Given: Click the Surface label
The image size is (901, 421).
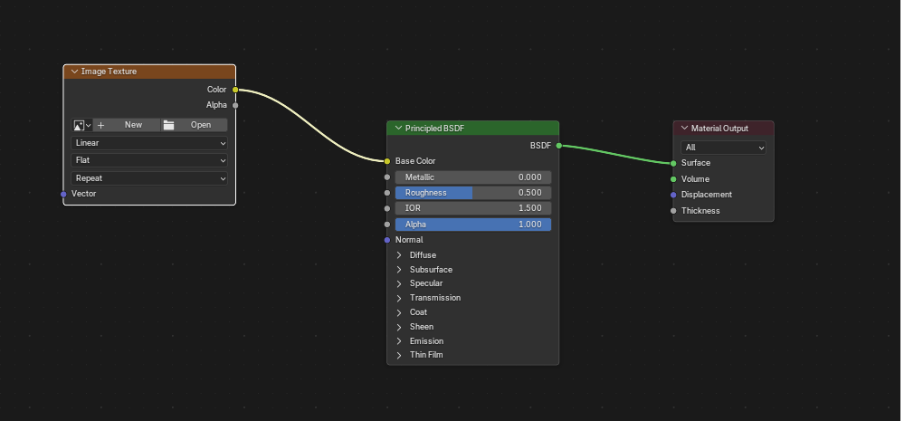Looking at the screenshot, I should [696, 163].
